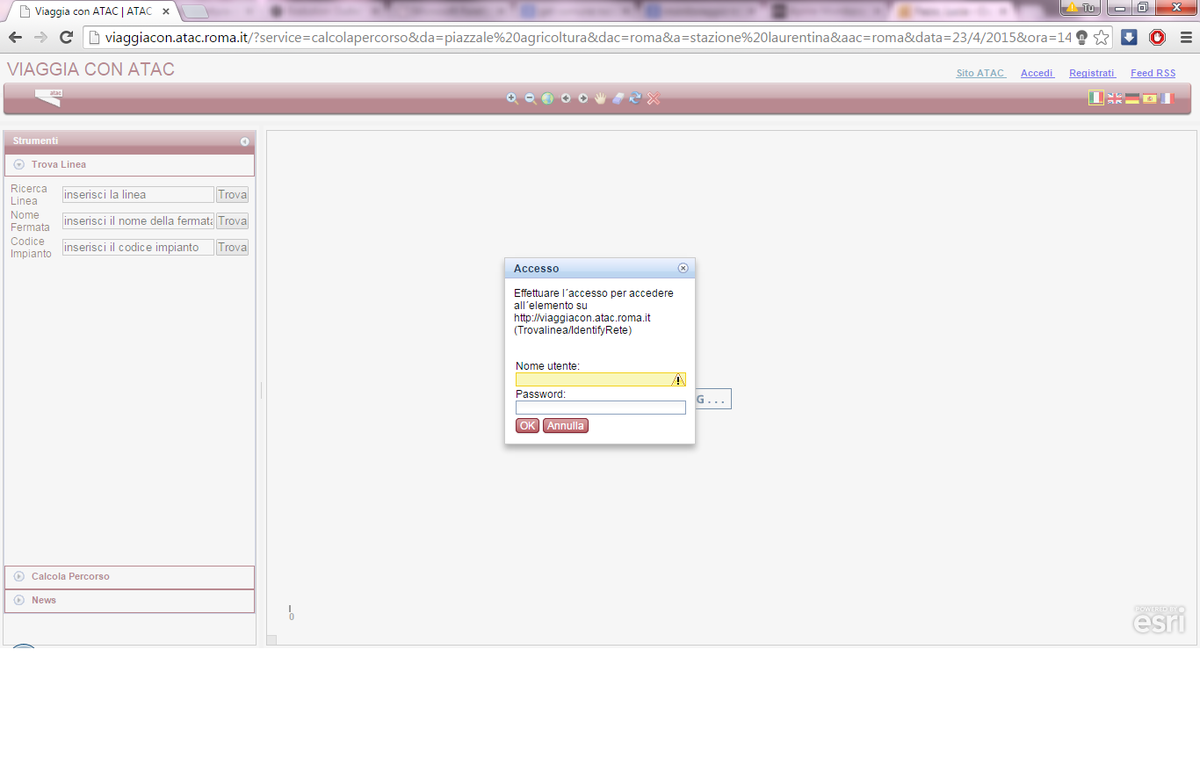This screenshot has height=765, width=1200.
Task: Click the lightbulb icon in address bar
Action: [1082, 38]
